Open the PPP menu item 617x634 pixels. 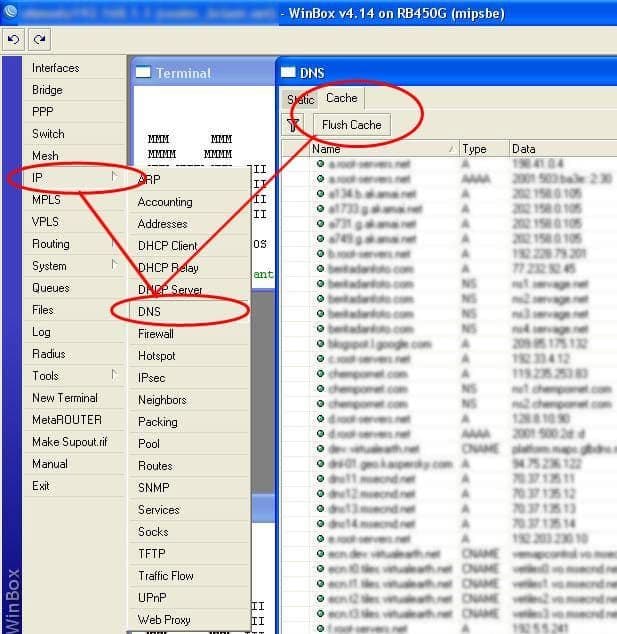[74, 112]
